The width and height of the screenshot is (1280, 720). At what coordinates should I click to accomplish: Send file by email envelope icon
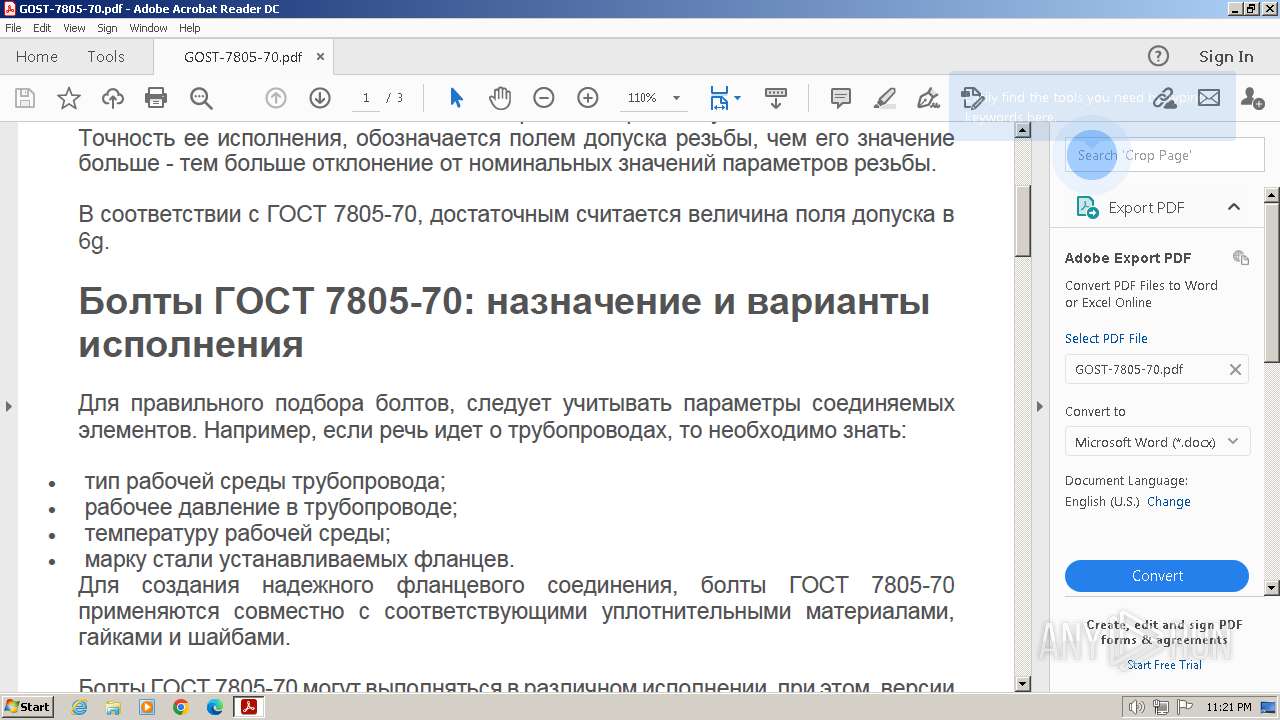pos(1209,98)
